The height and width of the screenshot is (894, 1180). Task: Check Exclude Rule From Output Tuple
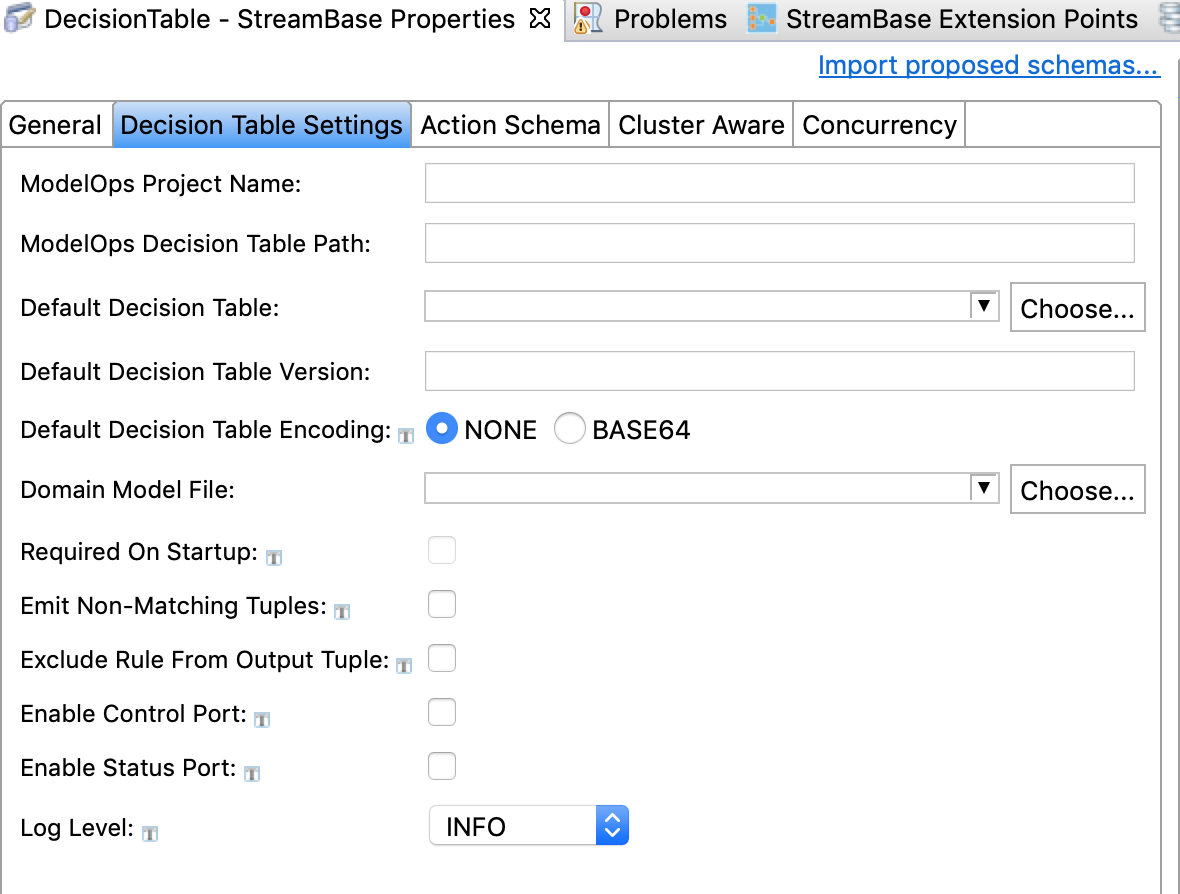(442, 658)
